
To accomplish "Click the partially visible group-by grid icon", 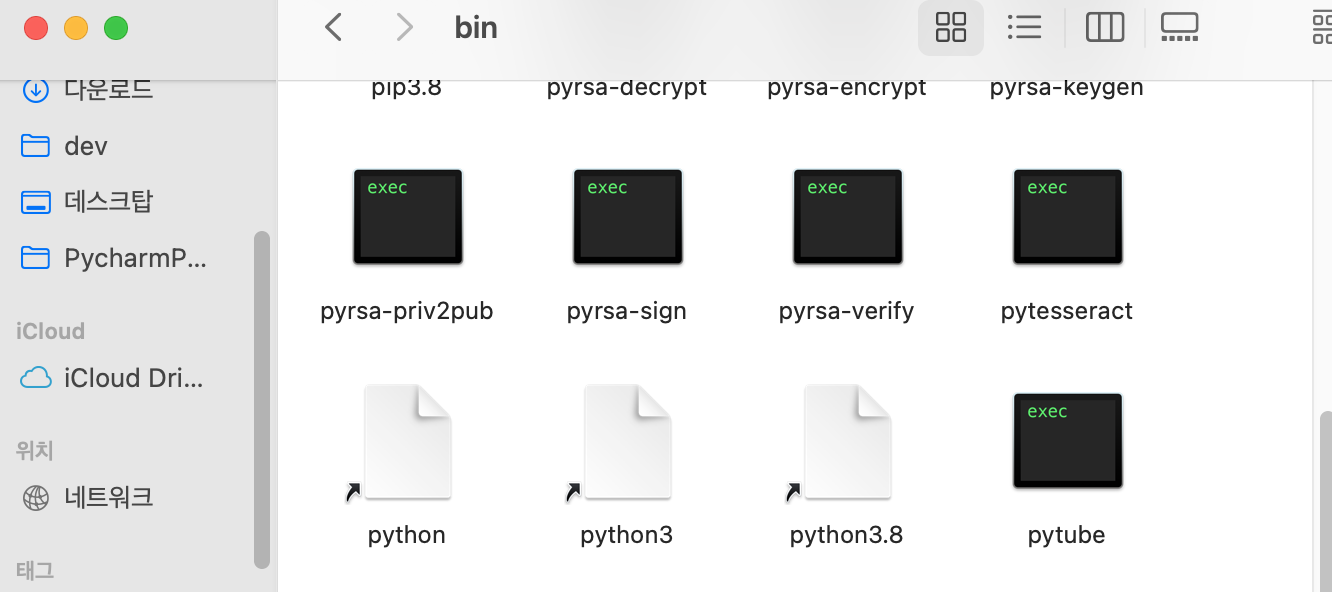I will tap(1321, 27).
